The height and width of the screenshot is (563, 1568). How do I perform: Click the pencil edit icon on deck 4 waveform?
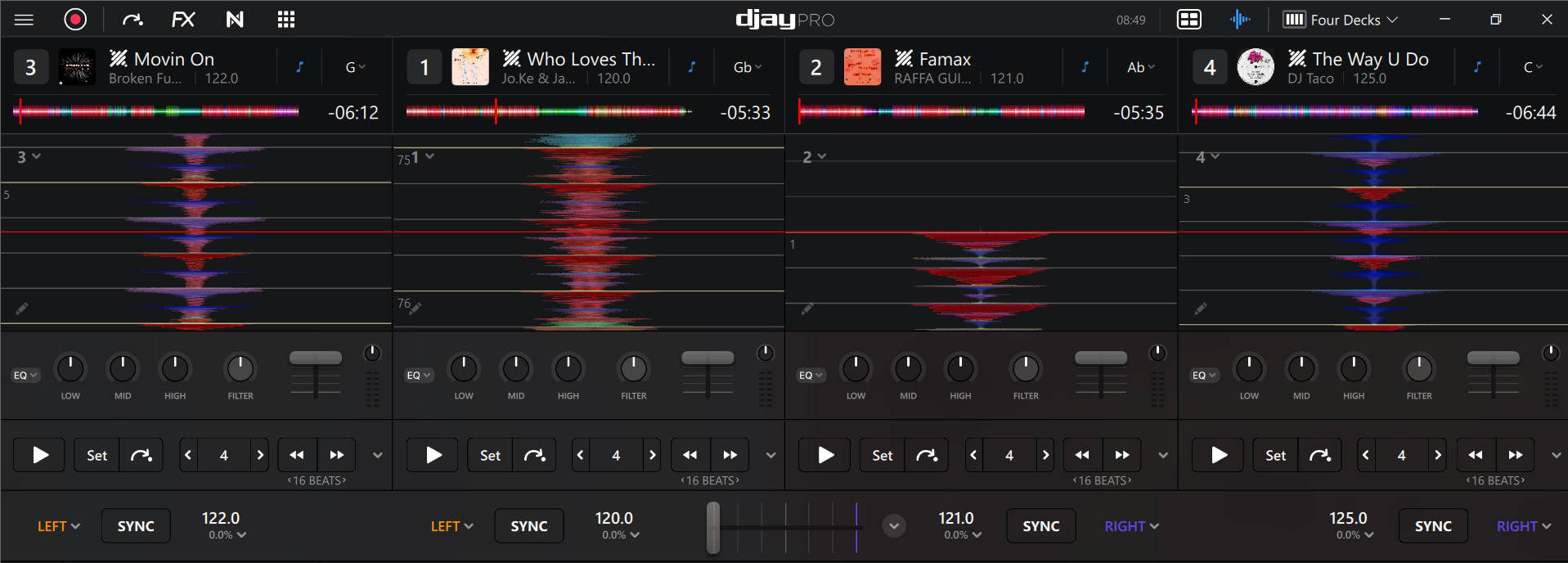(x=1201, y=309)
